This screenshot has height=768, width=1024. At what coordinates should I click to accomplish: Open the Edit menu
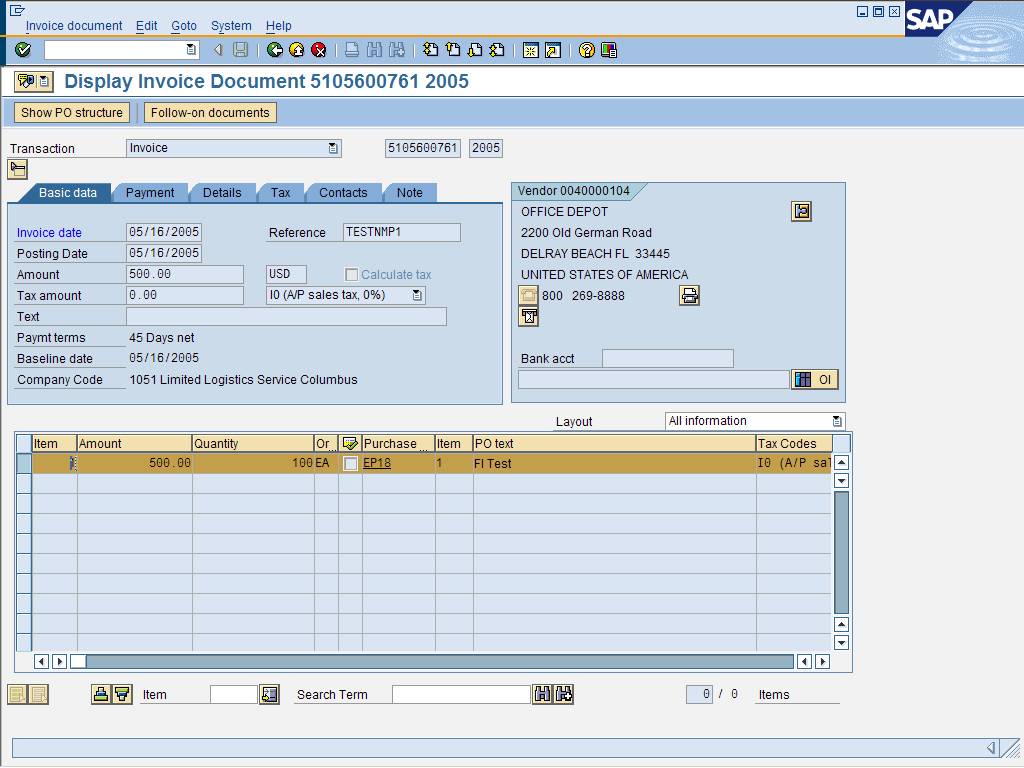(146, 25)
